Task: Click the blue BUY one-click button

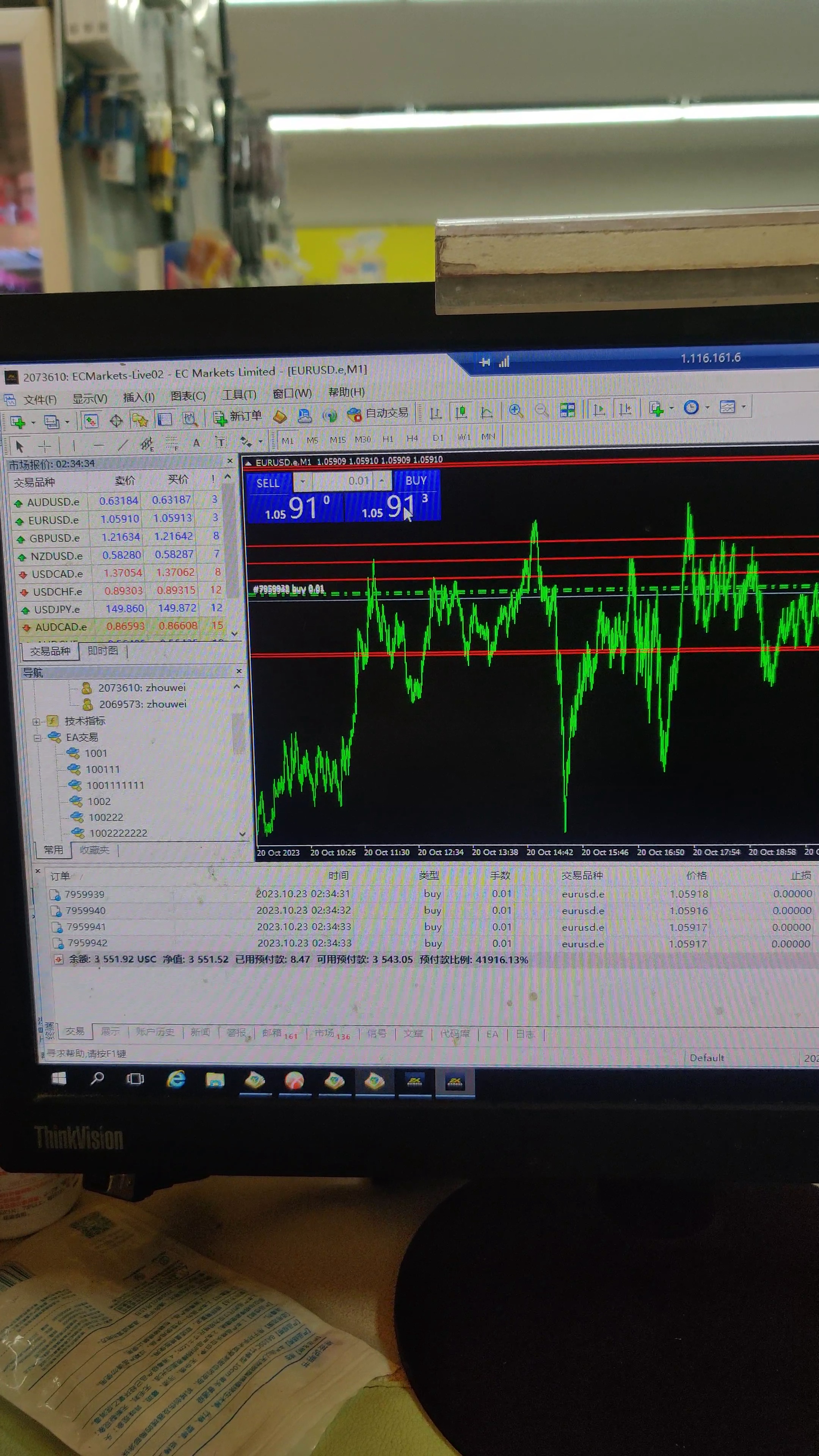Action: click(416, 481)
